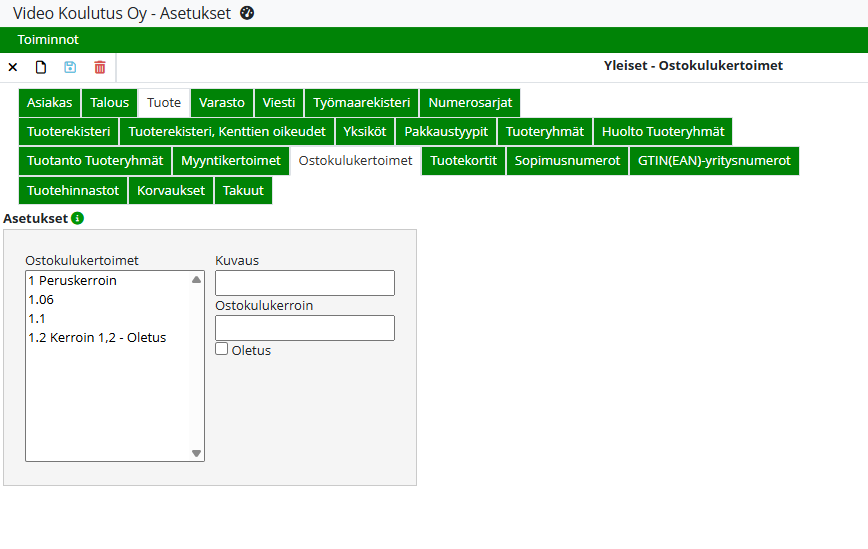Click the dashboard icon next to title
Screen dimensions: 868x549
248,13
